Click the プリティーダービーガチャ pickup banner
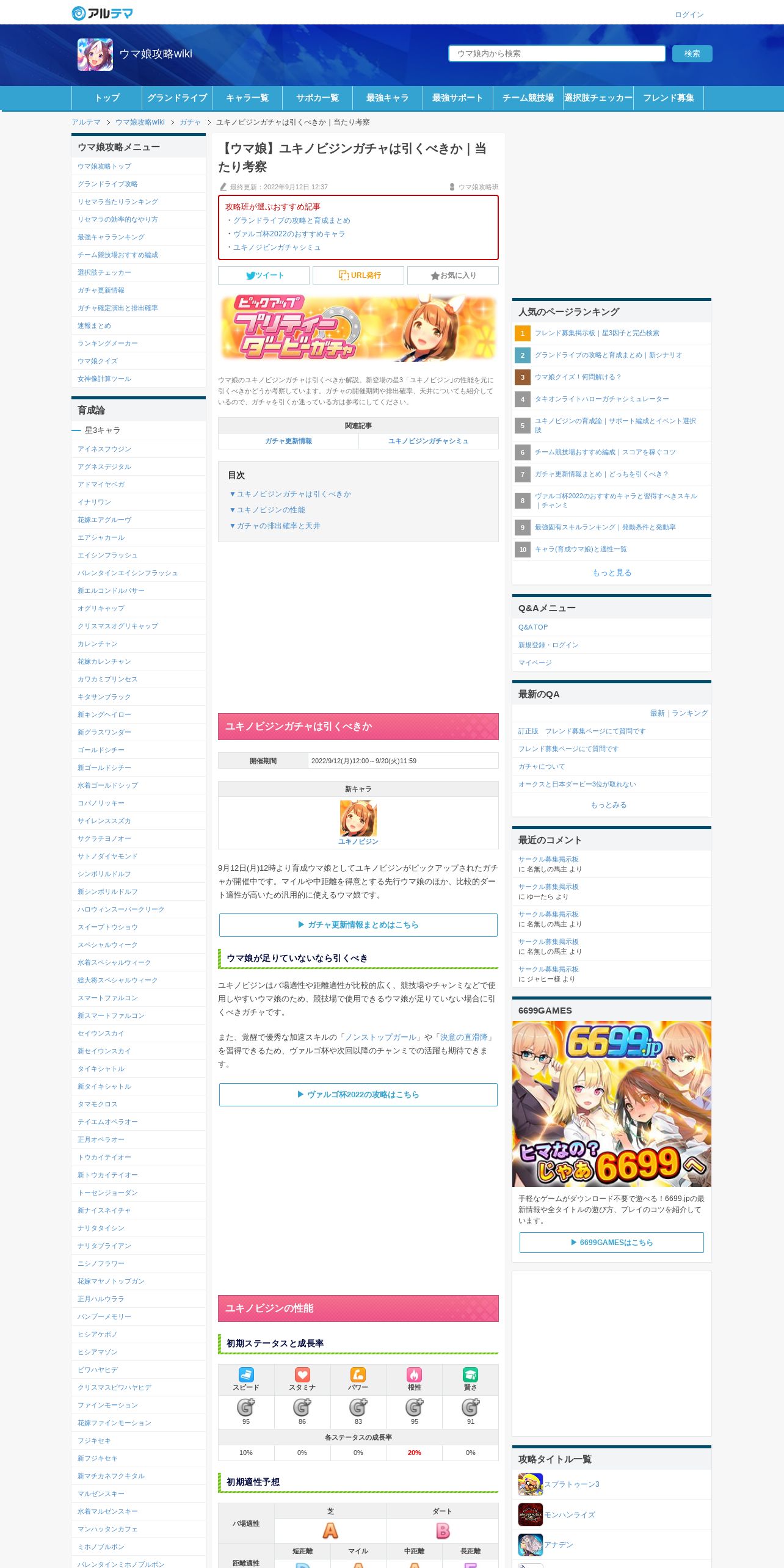Image resolution: width=784 pixels, height=1568 pixels. pyautogui.click(x=358, y=328)
